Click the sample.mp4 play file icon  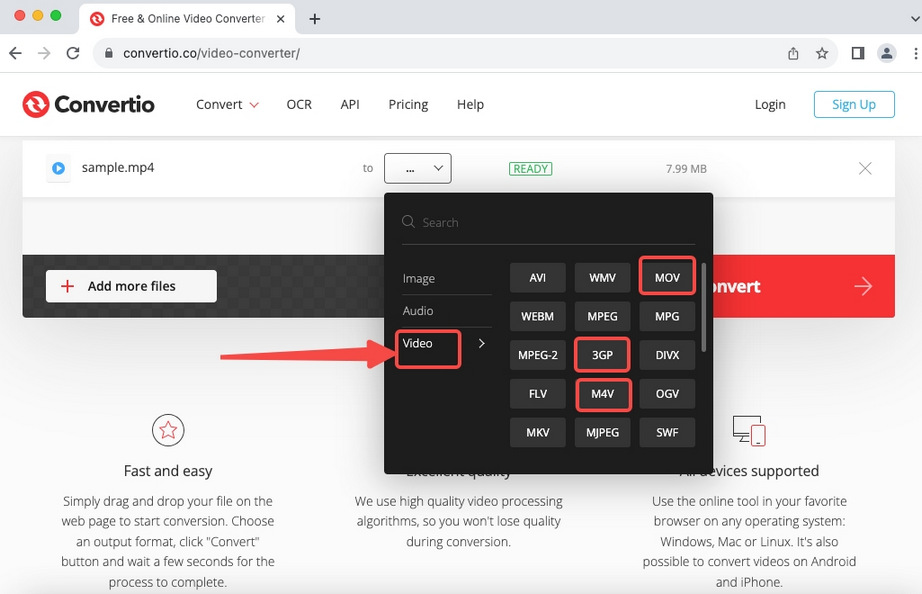tap(58, 168)
